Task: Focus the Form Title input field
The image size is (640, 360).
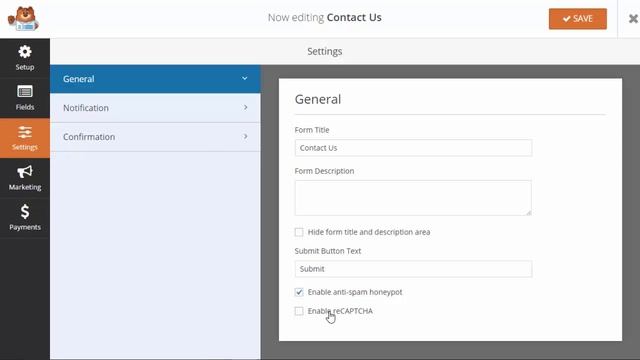Action: click(413, 148)
